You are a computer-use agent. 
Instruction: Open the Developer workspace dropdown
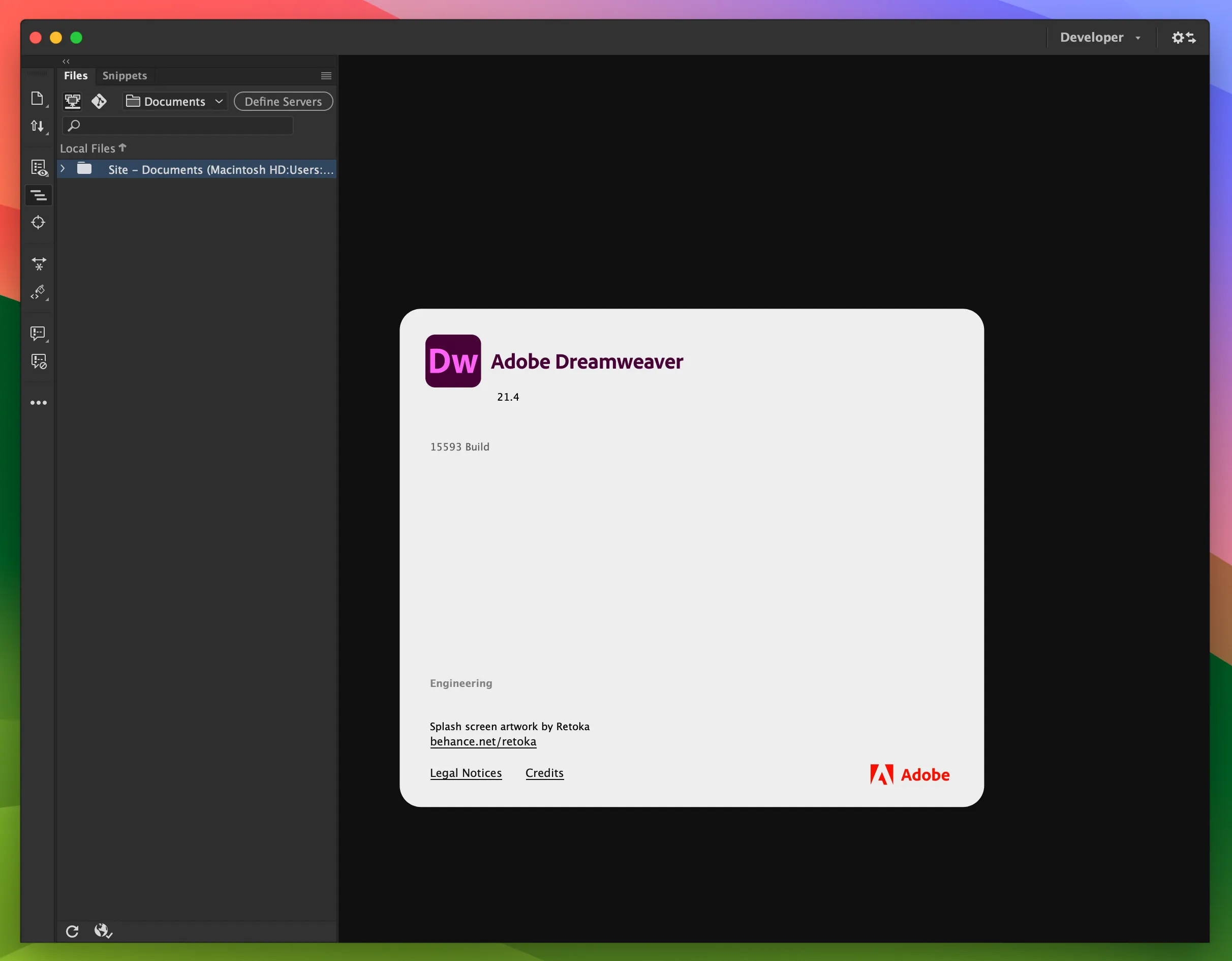coord(1100,37)
